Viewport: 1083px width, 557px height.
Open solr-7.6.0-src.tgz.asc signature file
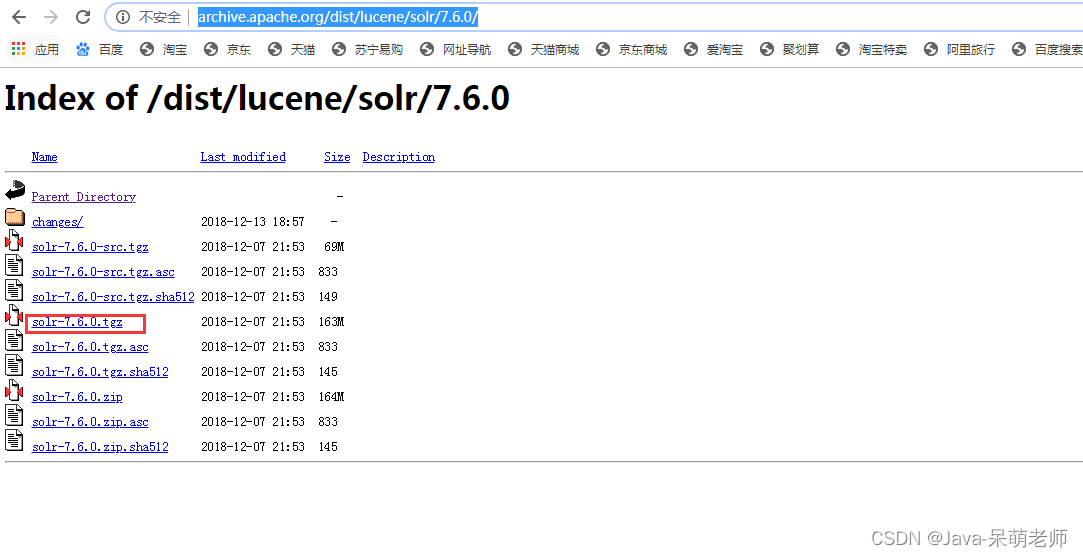tap(103, 272)
